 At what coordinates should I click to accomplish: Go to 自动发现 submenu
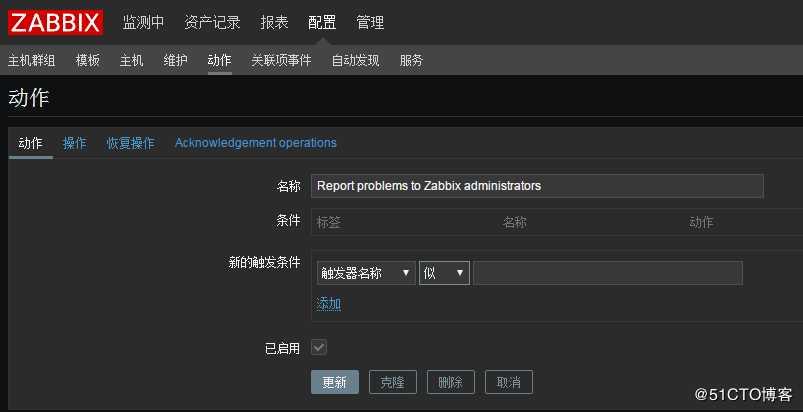coord(355,60)
